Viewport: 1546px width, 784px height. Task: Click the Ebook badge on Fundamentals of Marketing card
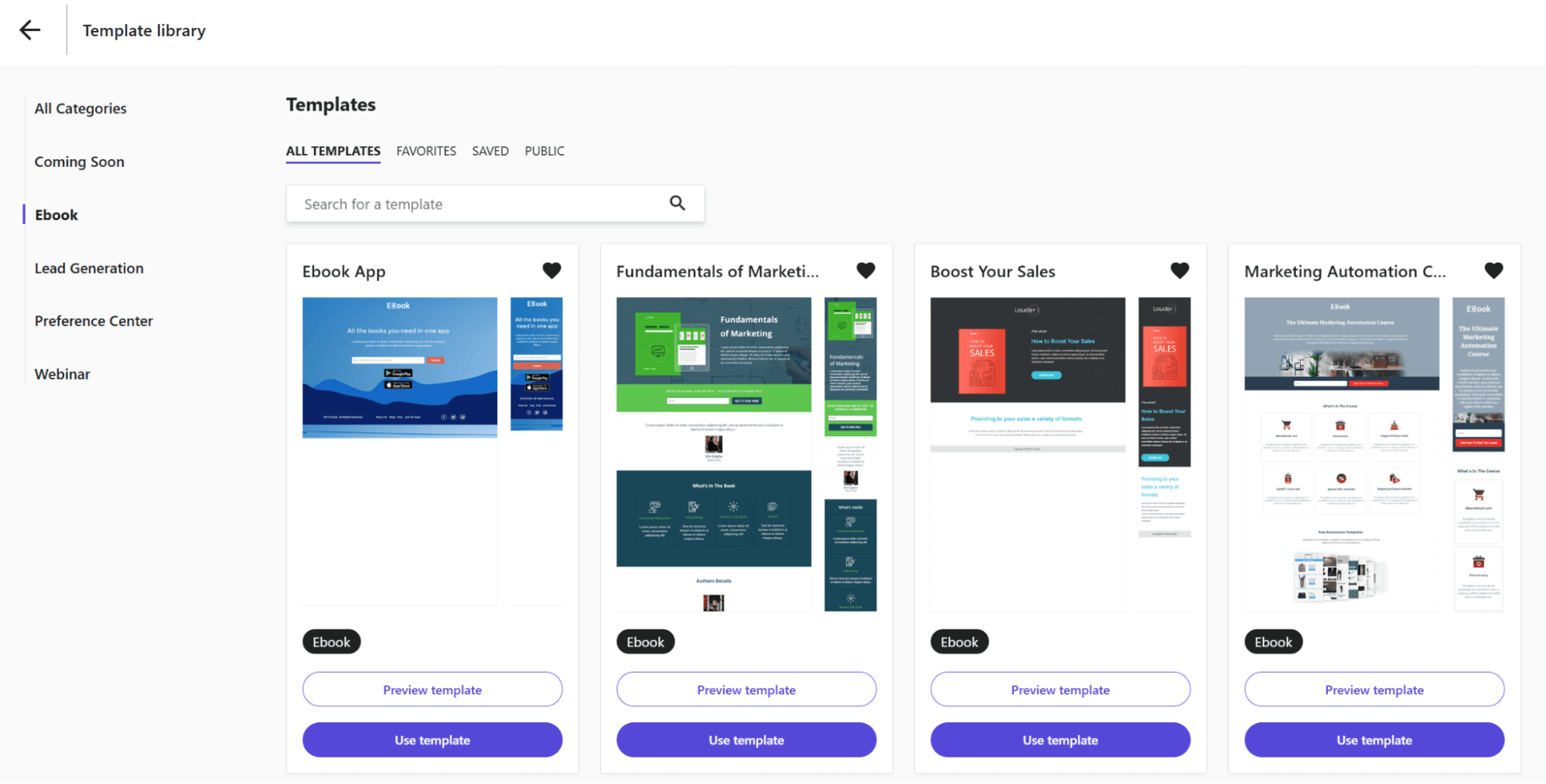point(645,641)
